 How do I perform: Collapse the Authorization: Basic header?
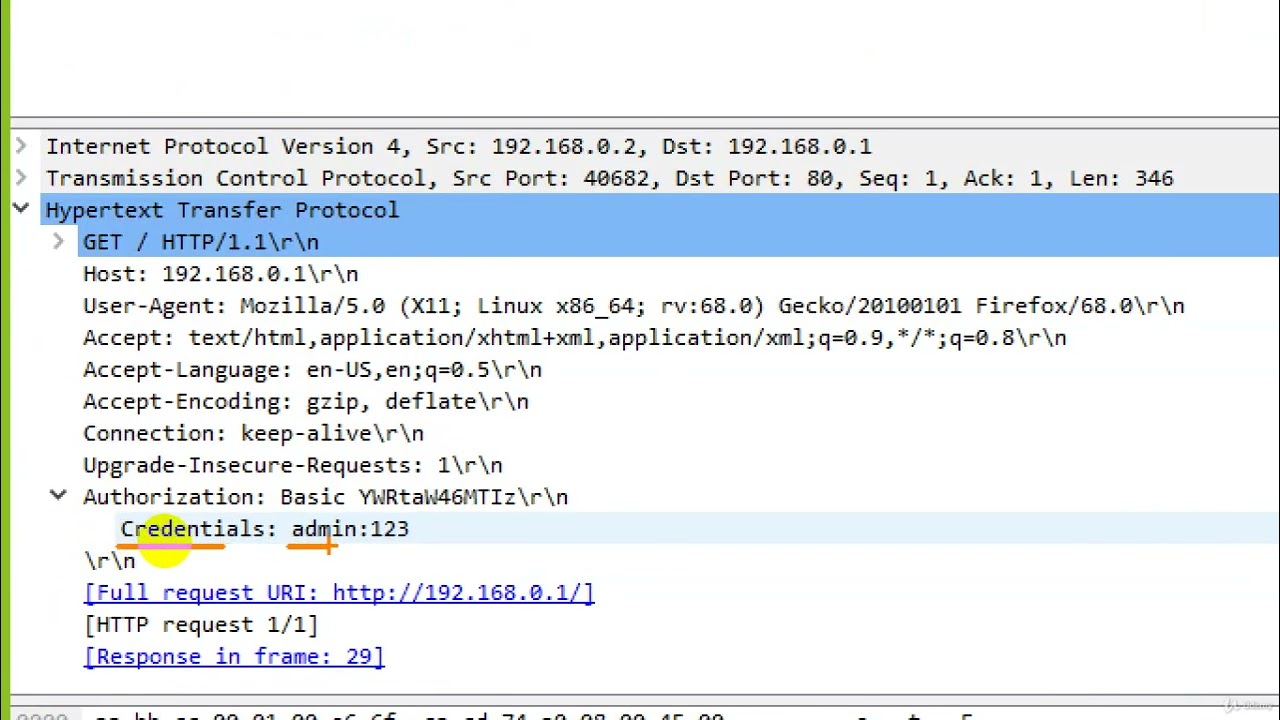(x=58, y=496)
